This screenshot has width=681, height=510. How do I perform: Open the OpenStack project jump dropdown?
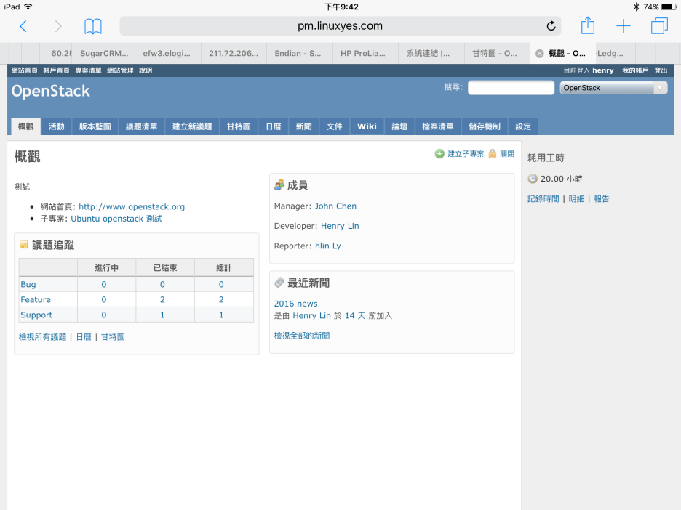tap(613, 88)
